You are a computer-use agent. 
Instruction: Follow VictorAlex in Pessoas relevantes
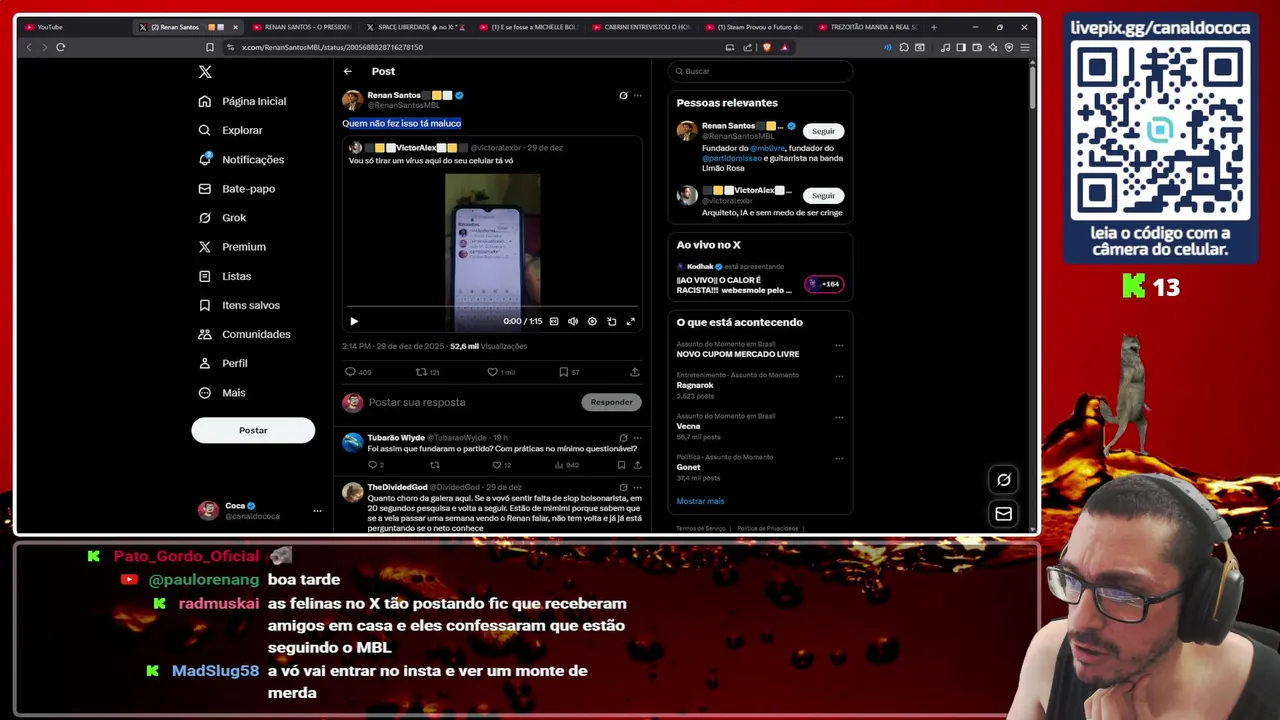coord(823,195)
